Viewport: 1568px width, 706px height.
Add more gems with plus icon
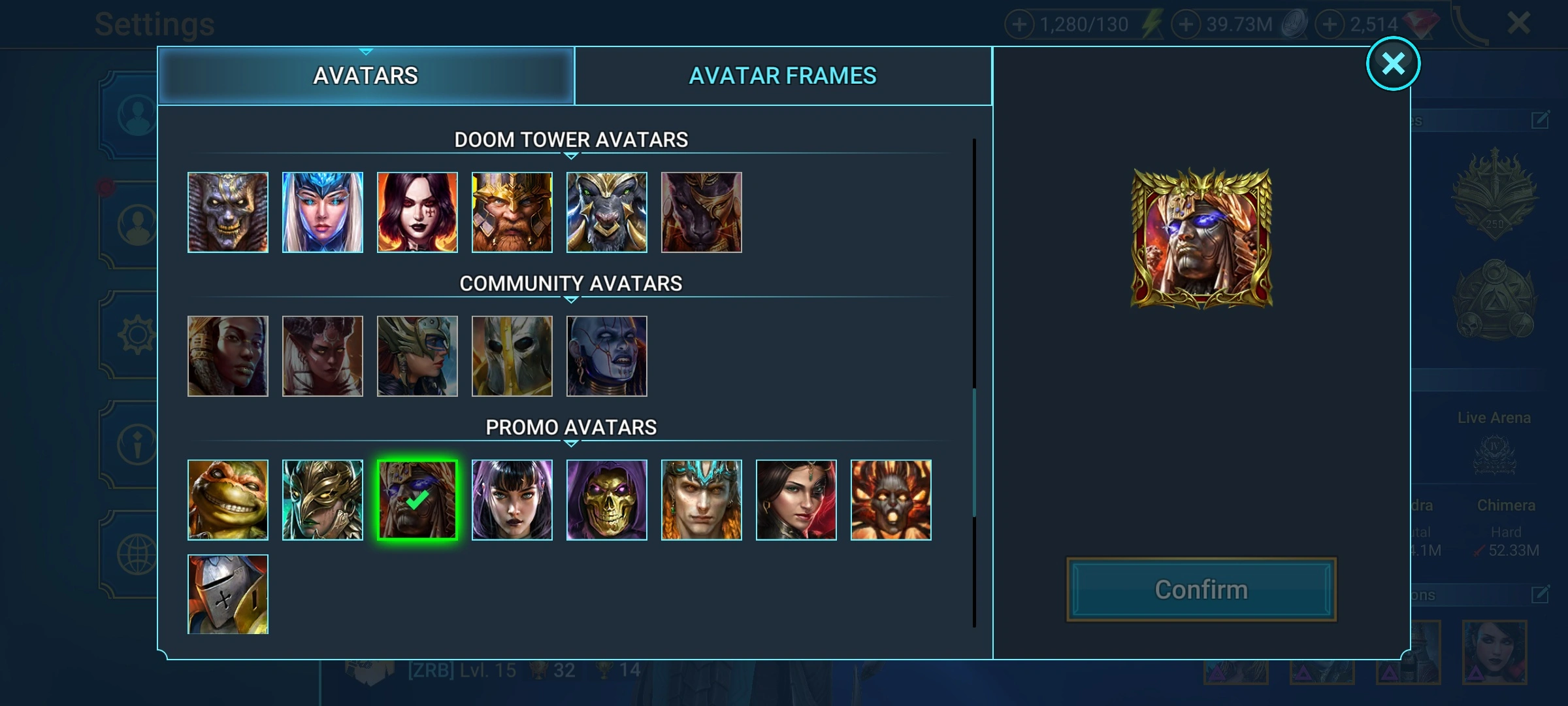[1329, 25]
